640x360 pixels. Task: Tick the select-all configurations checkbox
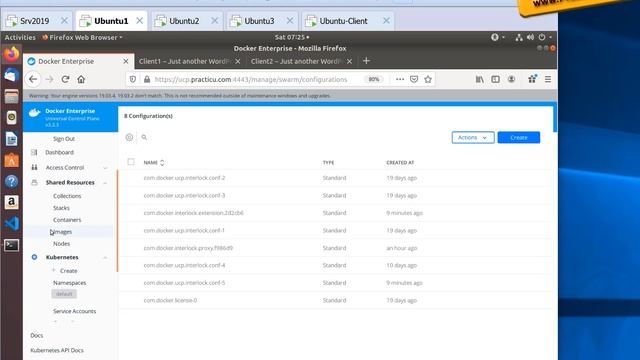point(131,162)
